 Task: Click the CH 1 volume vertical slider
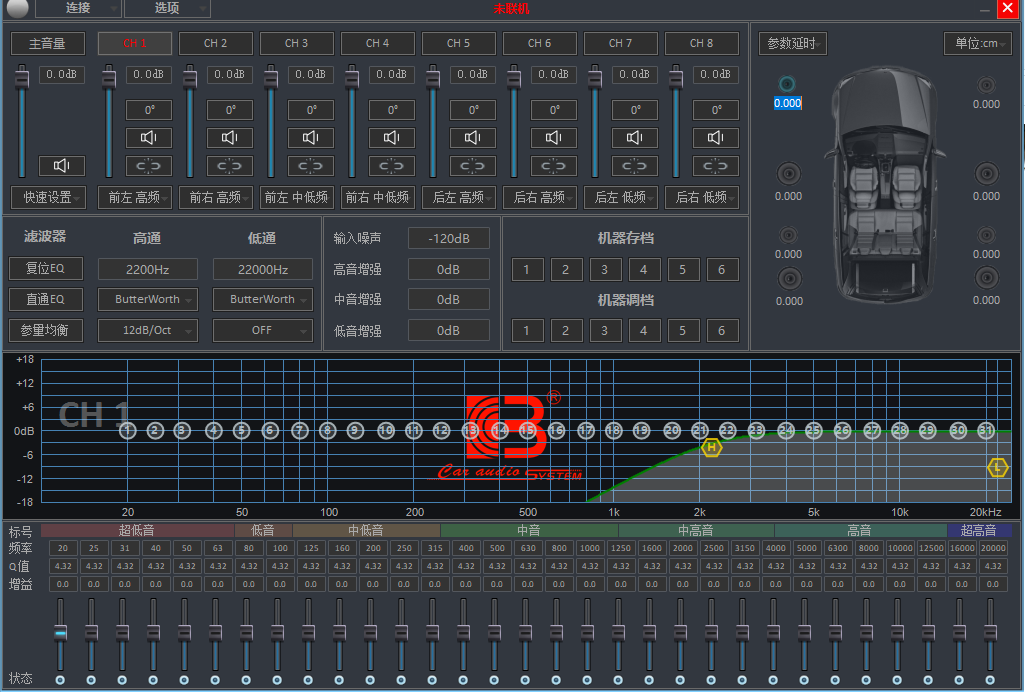[109, 121]
